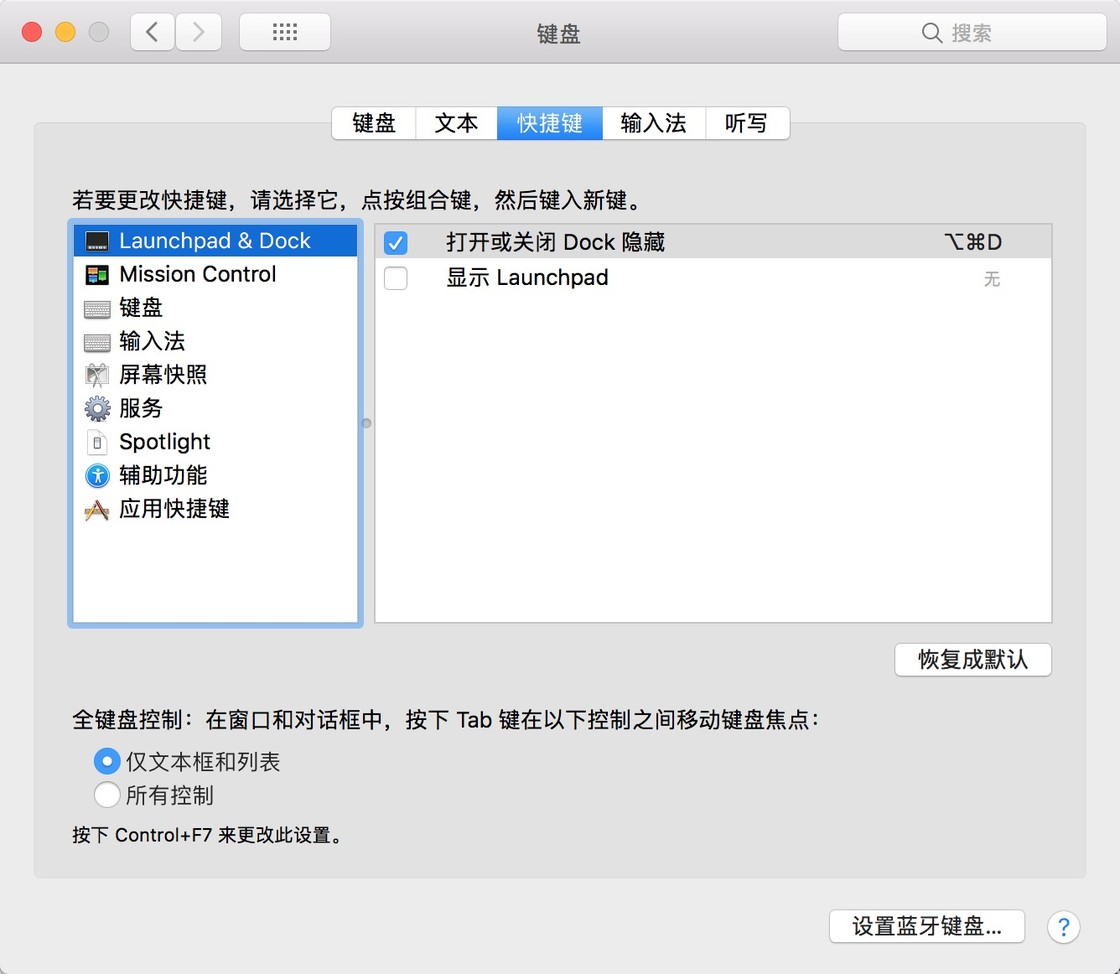Enable the 显示 Launchpad checkbox

(396, 278)
